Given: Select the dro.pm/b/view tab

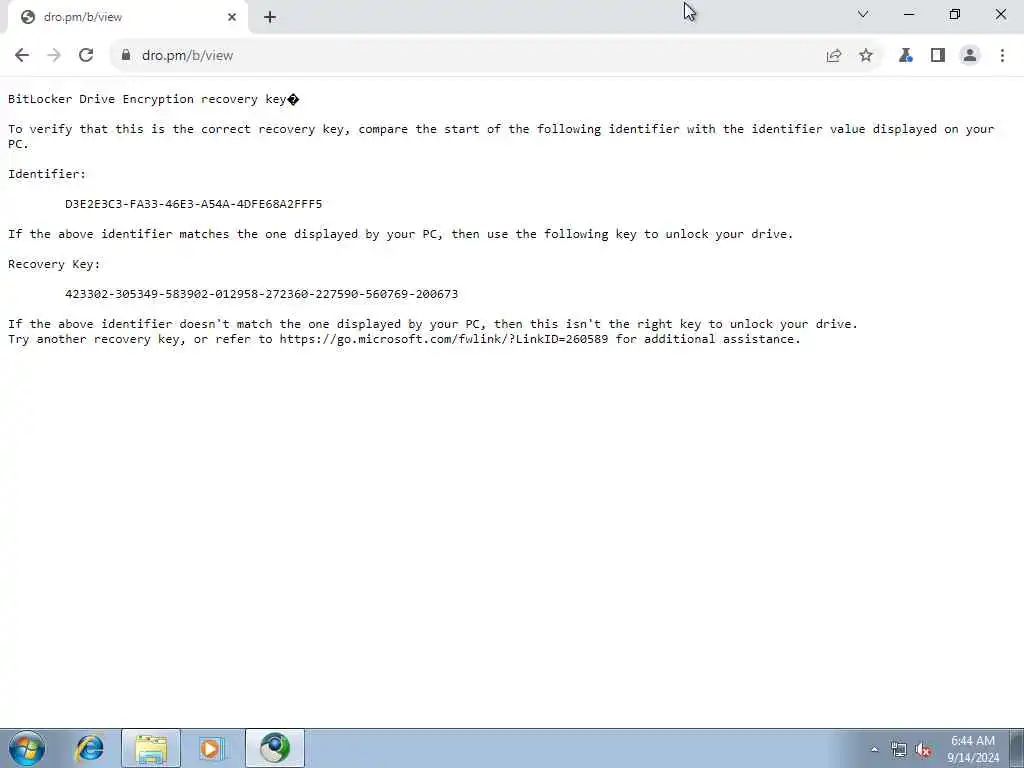Looking at the screenshot, I should [x=128, y=17].
